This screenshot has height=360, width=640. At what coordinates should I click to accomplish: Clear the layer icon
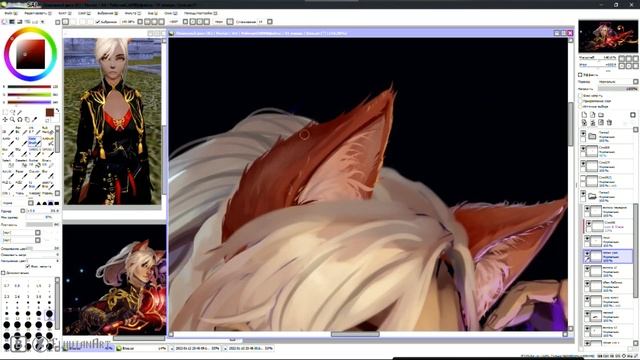click(x=601, y=122)
